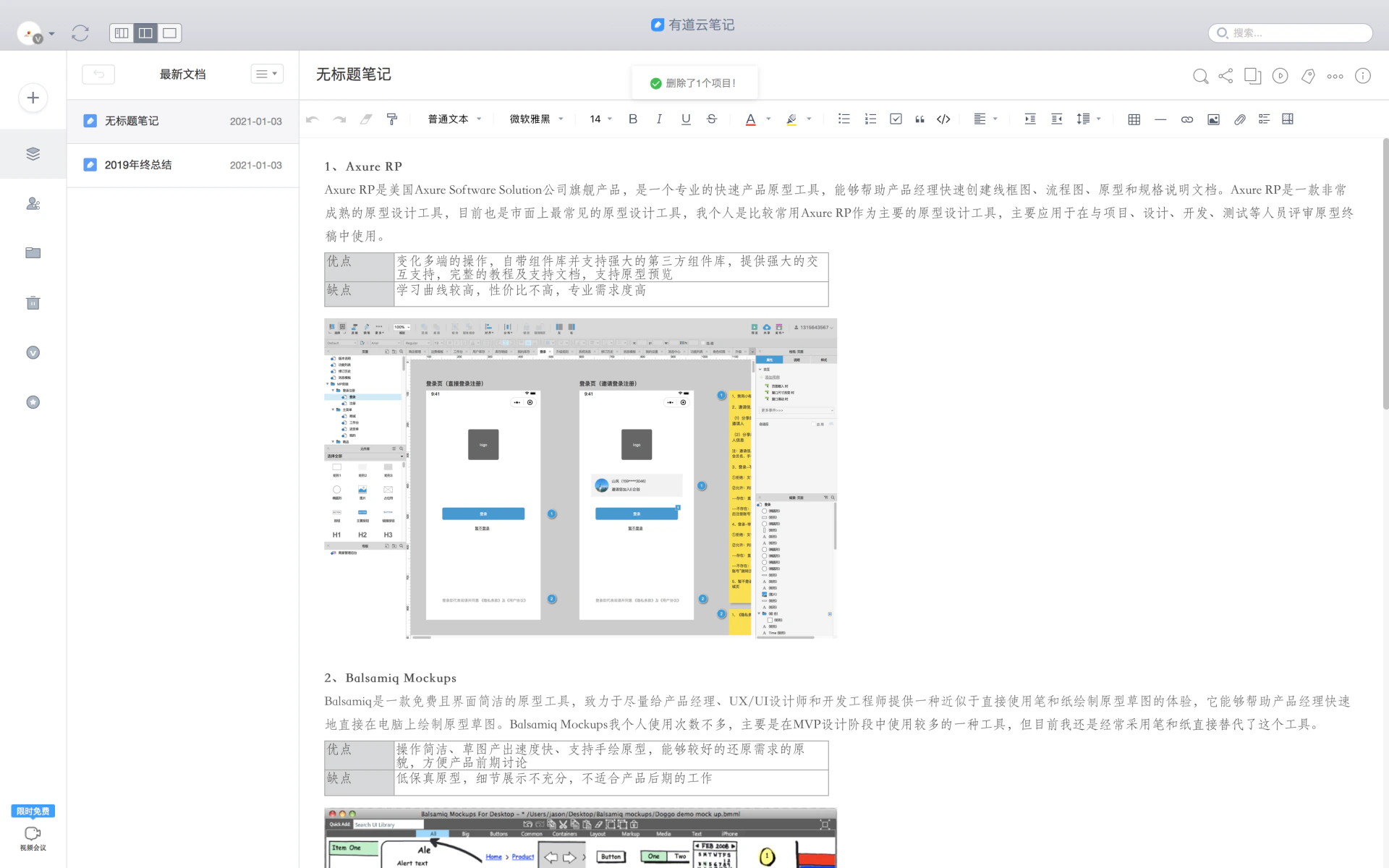Click the list-style icon after the paperclip

(1264, 119)
